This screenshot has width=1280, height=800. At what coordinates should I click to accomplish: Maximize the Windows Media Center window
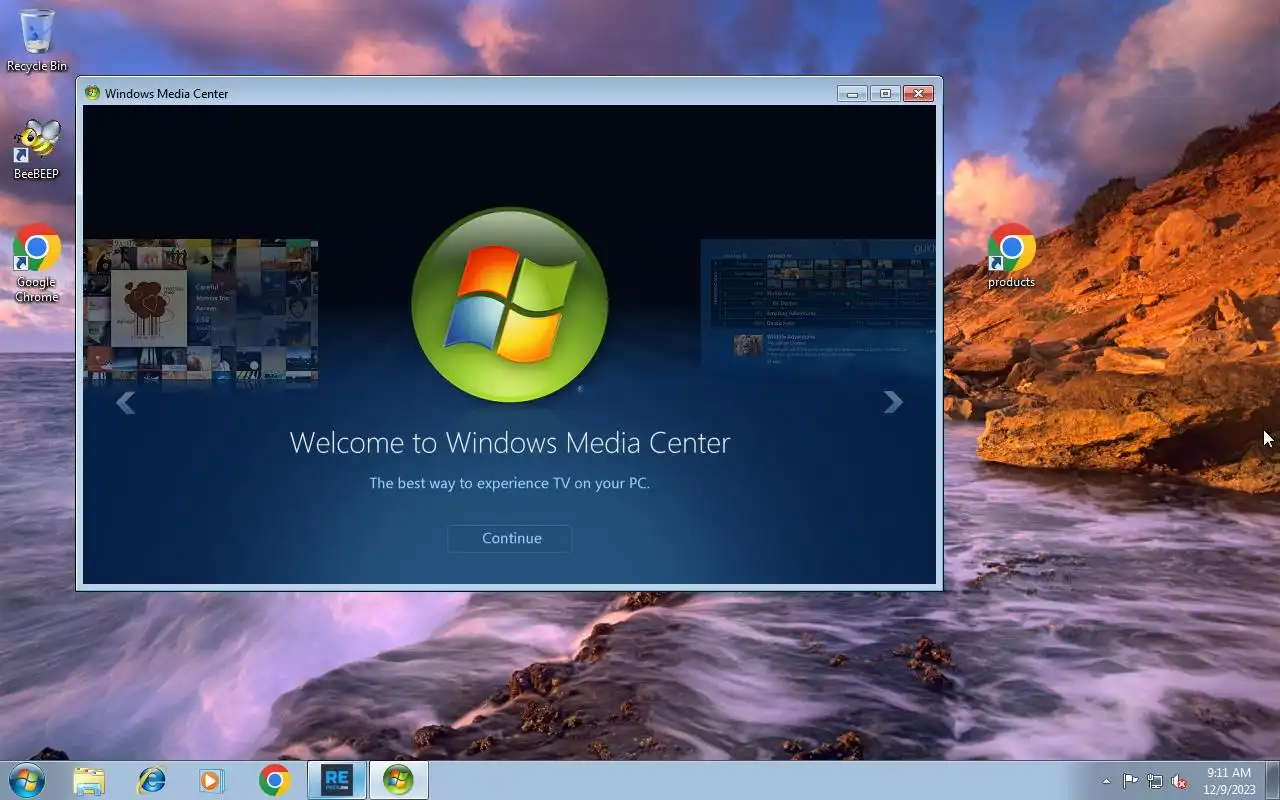(885, 94)
